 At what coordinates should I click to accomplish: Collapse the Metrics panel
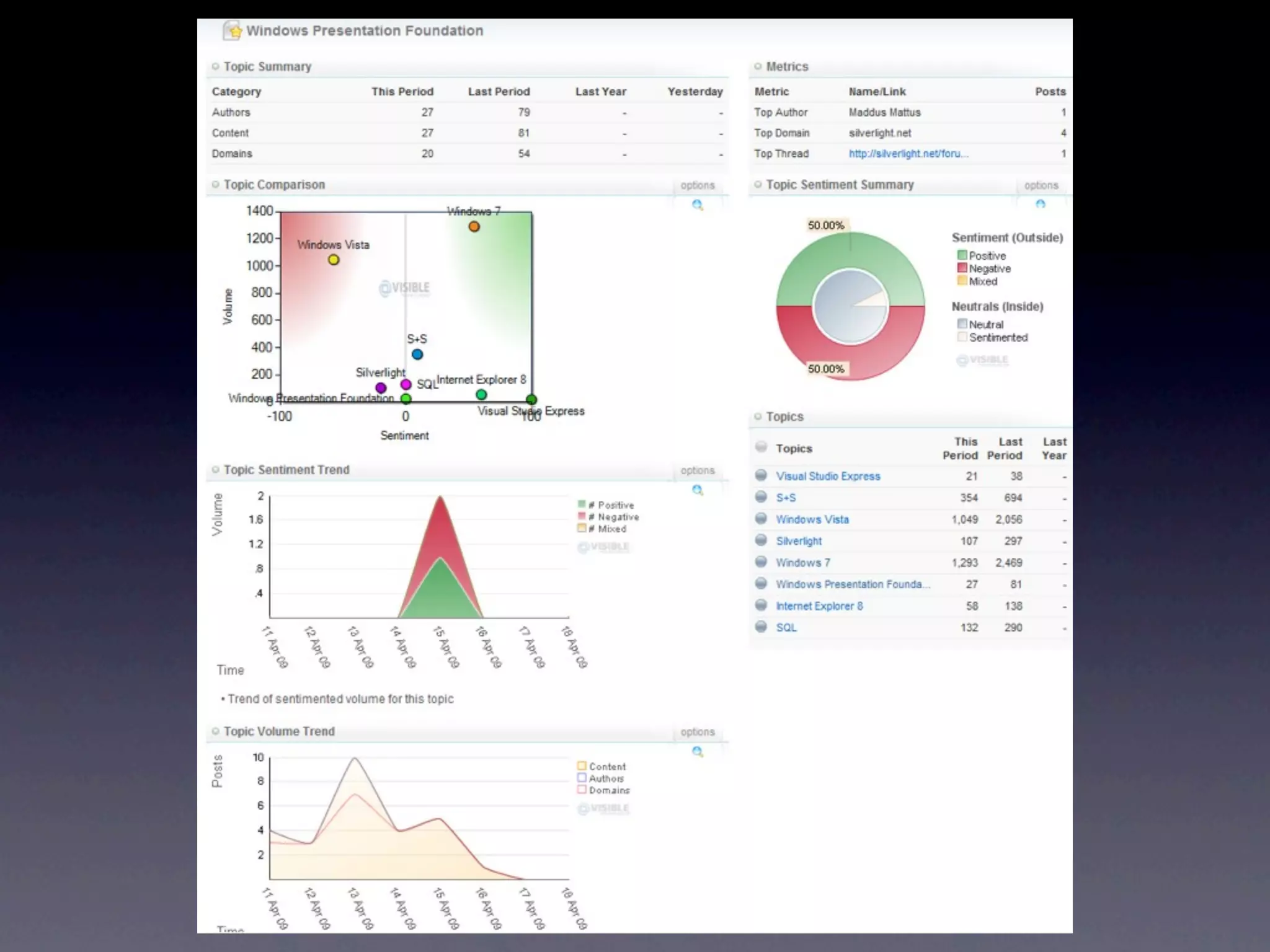point(758,66)
